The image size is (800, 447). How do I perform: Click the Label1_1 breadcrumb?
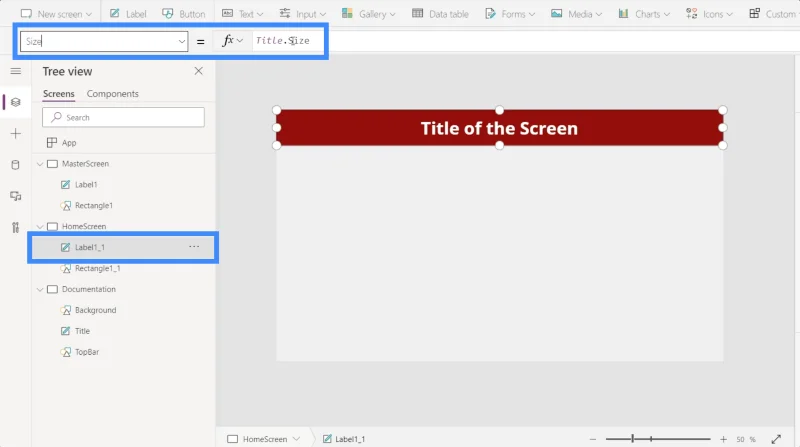click(344, 439)
